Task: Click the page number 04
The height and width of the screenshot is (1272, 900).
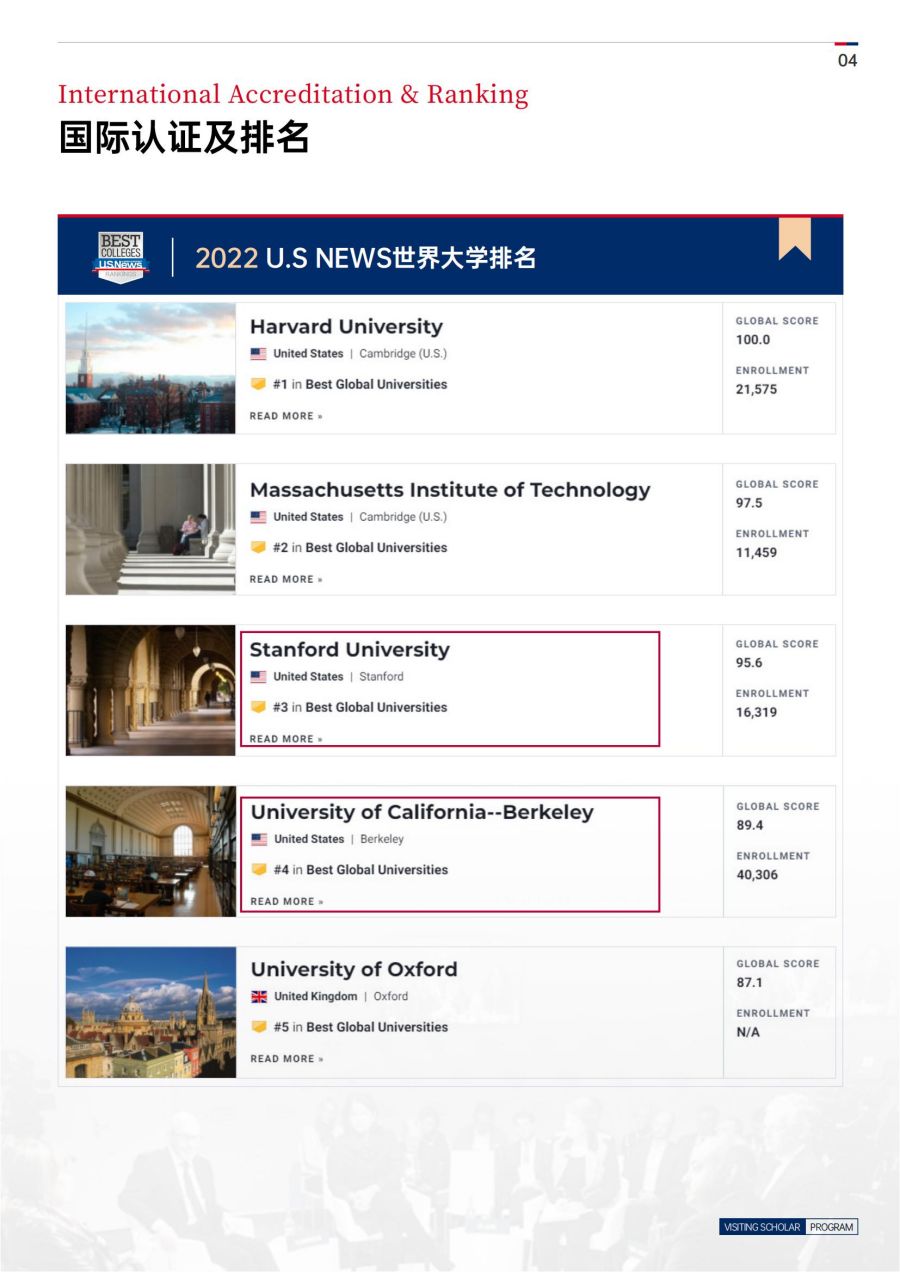Action: (847, 61)
